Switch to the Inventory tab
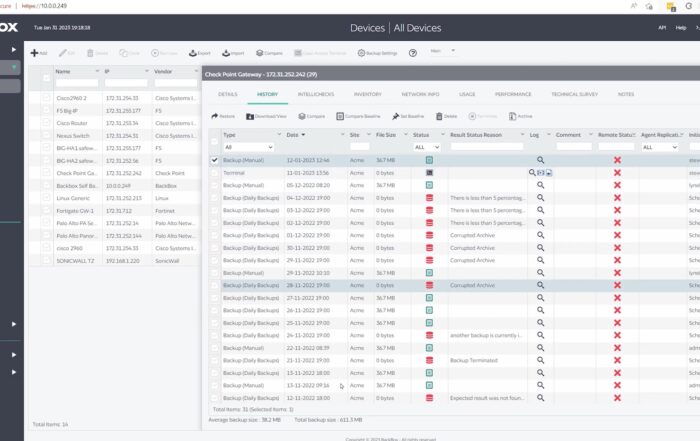This screenshot has width=700, height=441. pos(367,94)
